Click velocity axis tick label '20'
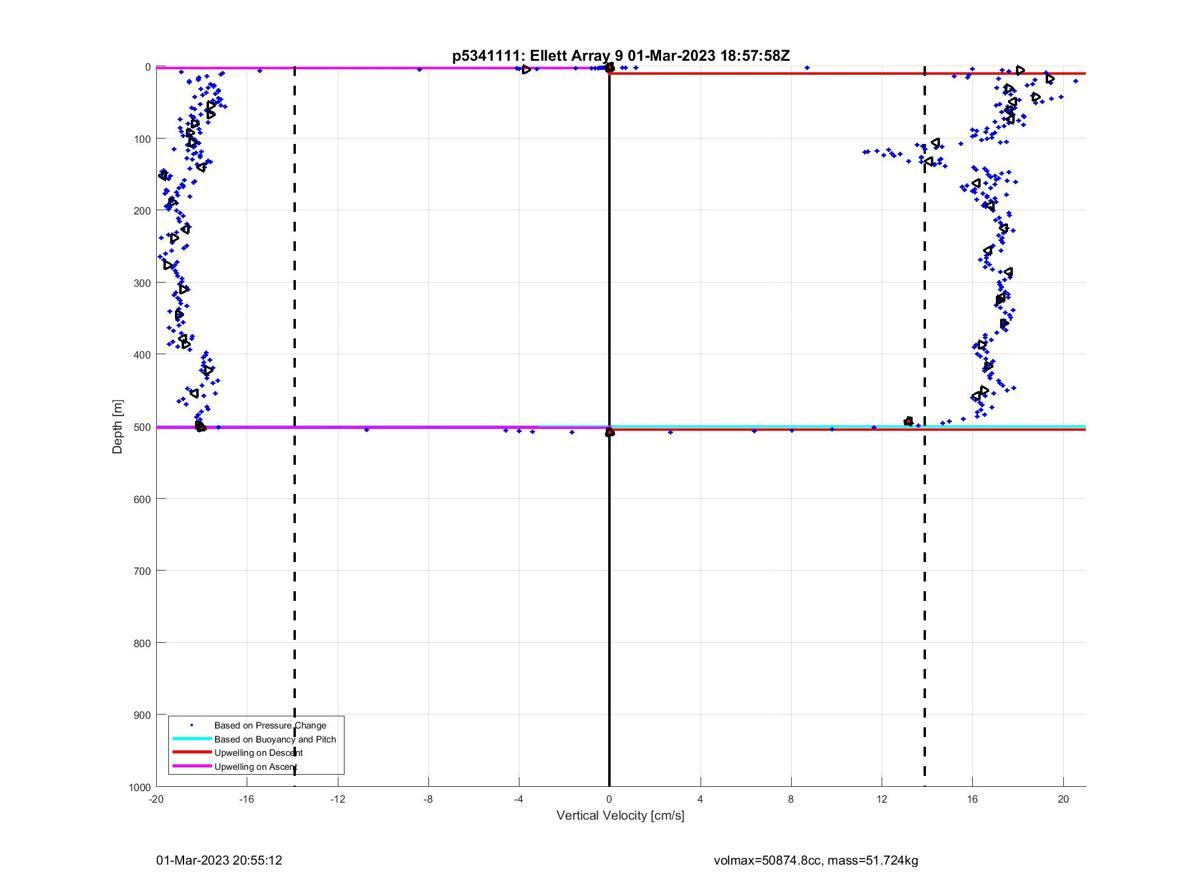Viewport: 1200px width, 885px height. 1064,799
